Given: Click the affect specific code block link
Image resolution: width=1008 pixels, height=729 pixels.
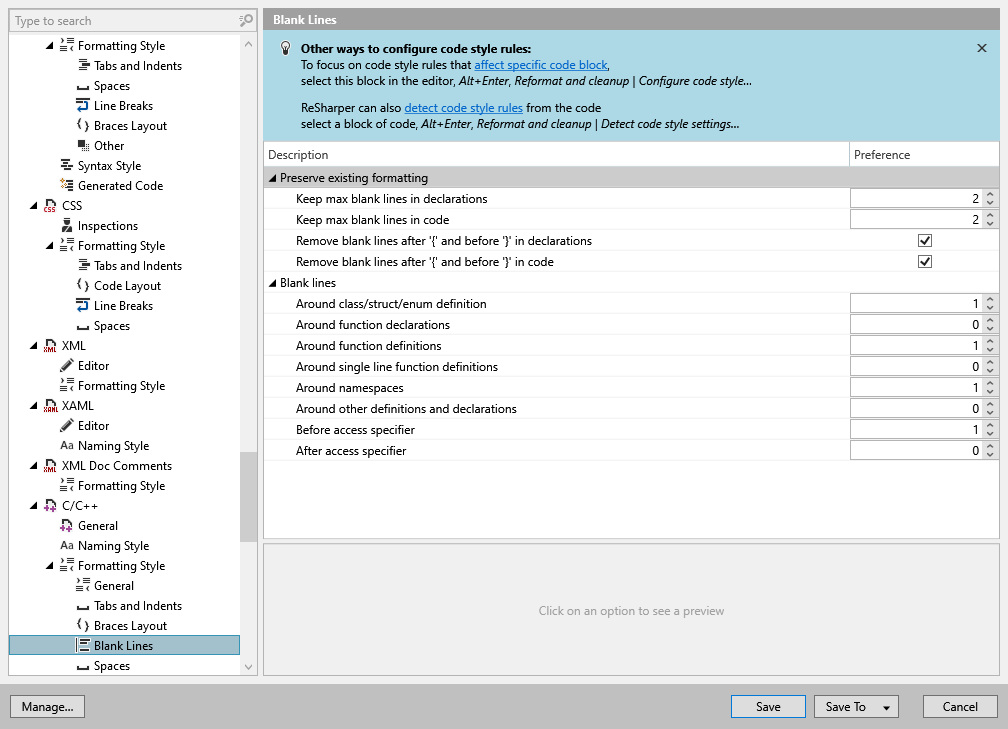Looking at the screenshot, I should click(541, 64).
